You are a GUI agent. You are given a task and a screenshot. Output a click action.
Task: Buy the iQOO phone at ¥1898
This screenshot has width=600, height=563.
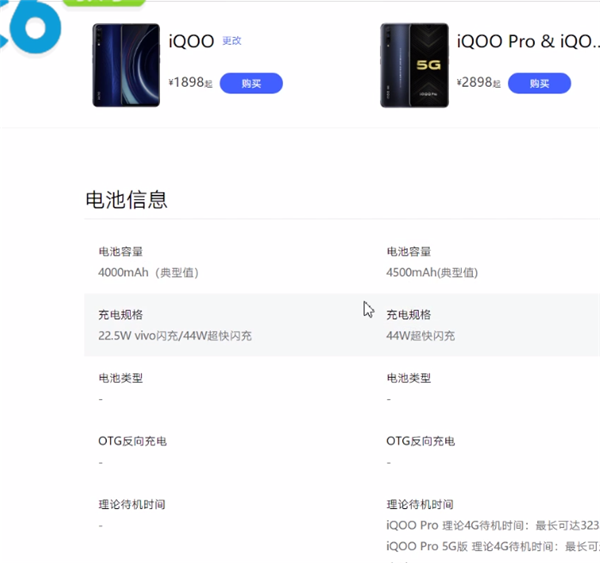[251, 83]
